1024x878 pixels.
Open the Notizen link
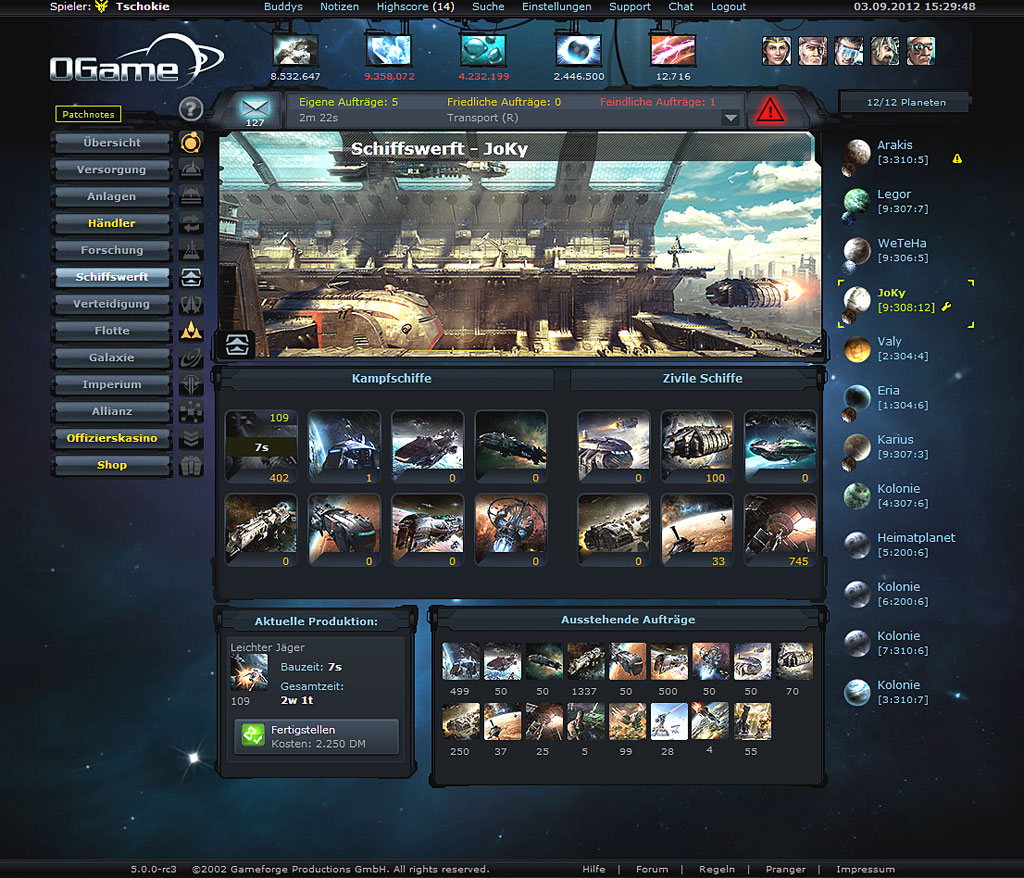point(340,7)
